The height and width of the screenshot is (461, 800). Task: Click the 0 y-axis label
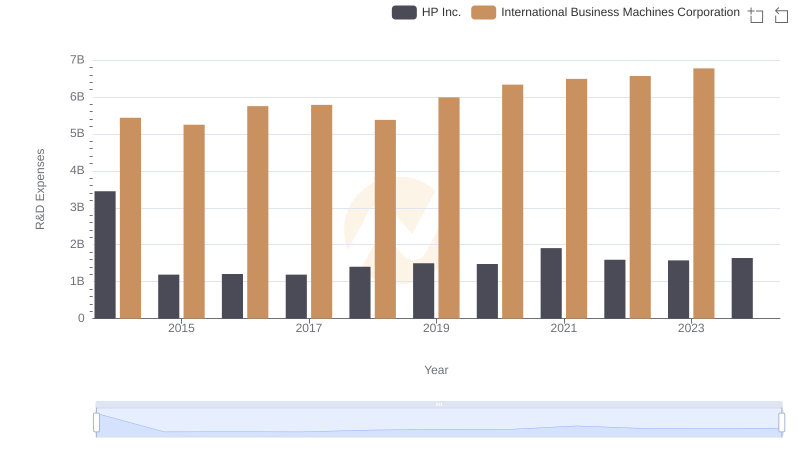click(x=81, y=318)
